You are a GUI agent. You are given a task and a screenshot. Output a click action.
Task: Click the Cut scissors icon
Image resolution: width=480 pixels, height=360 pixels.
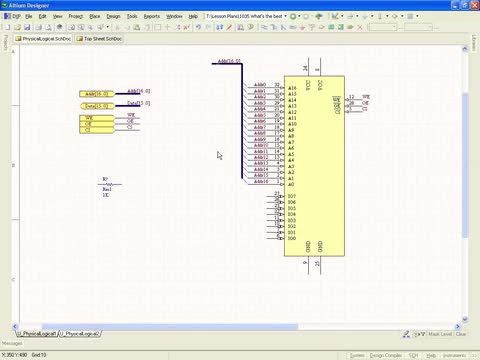tap(117, 27)
